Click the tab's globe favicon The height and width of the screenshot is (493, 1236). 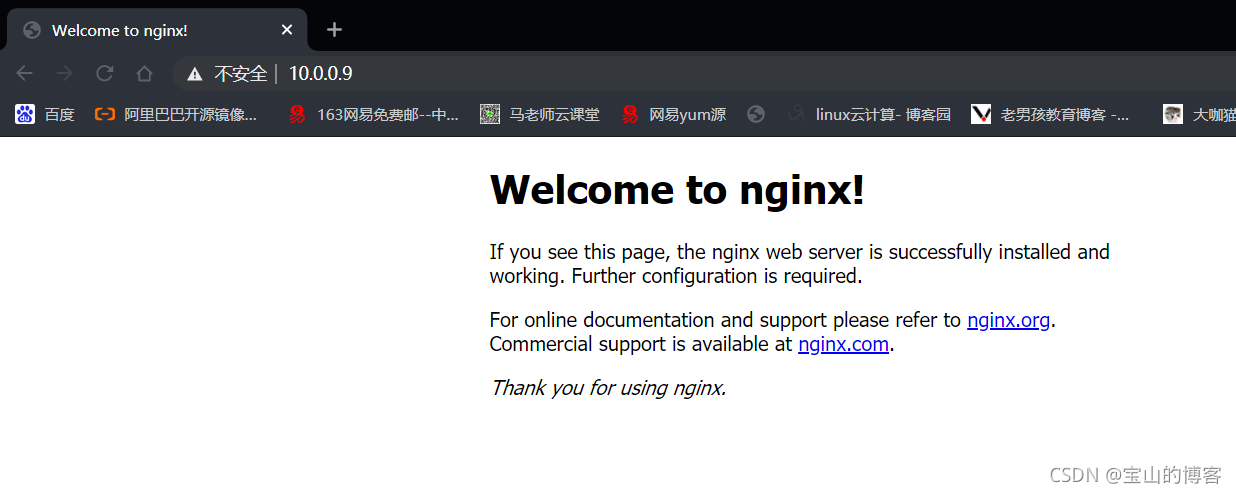(31, 30)
